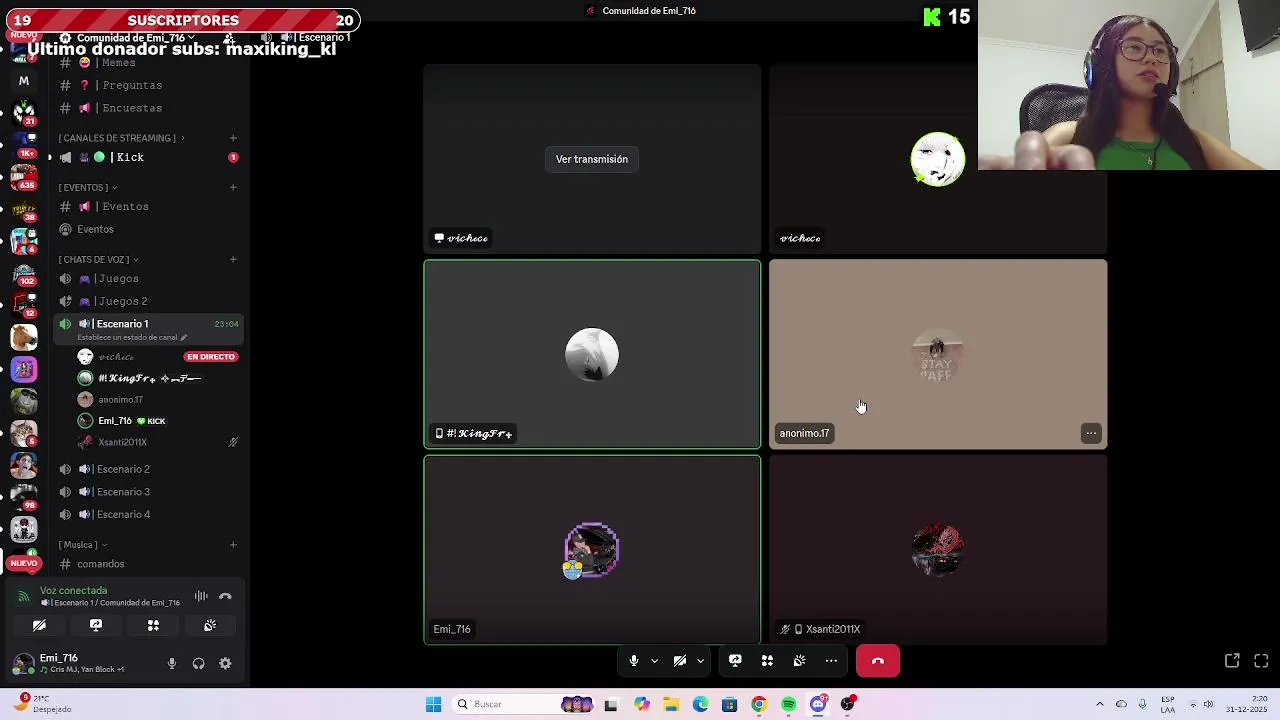The image size is (1280, 720).
Task: Join Escenario 3 voice channel
Action: coord(147,492)
